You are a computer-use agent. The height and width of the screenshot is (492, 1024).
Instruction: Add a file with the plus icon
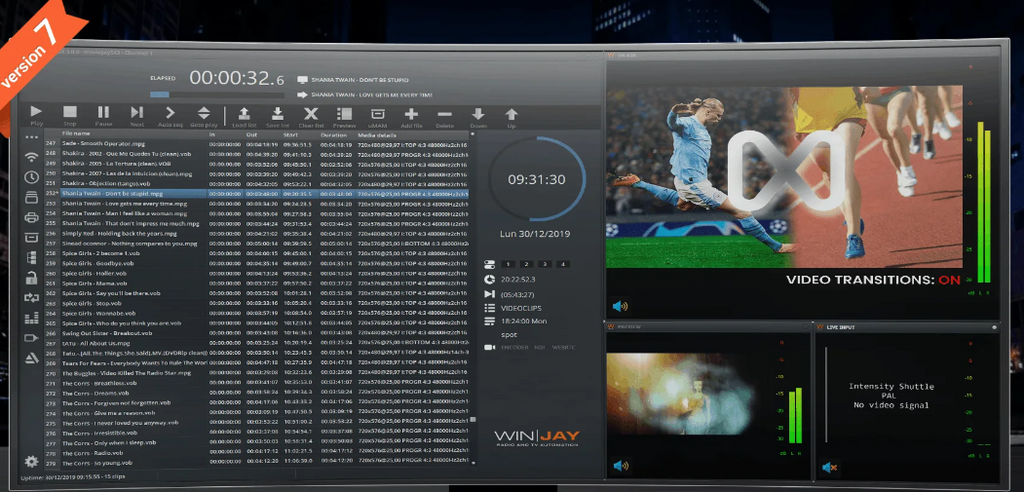point(411,116)
